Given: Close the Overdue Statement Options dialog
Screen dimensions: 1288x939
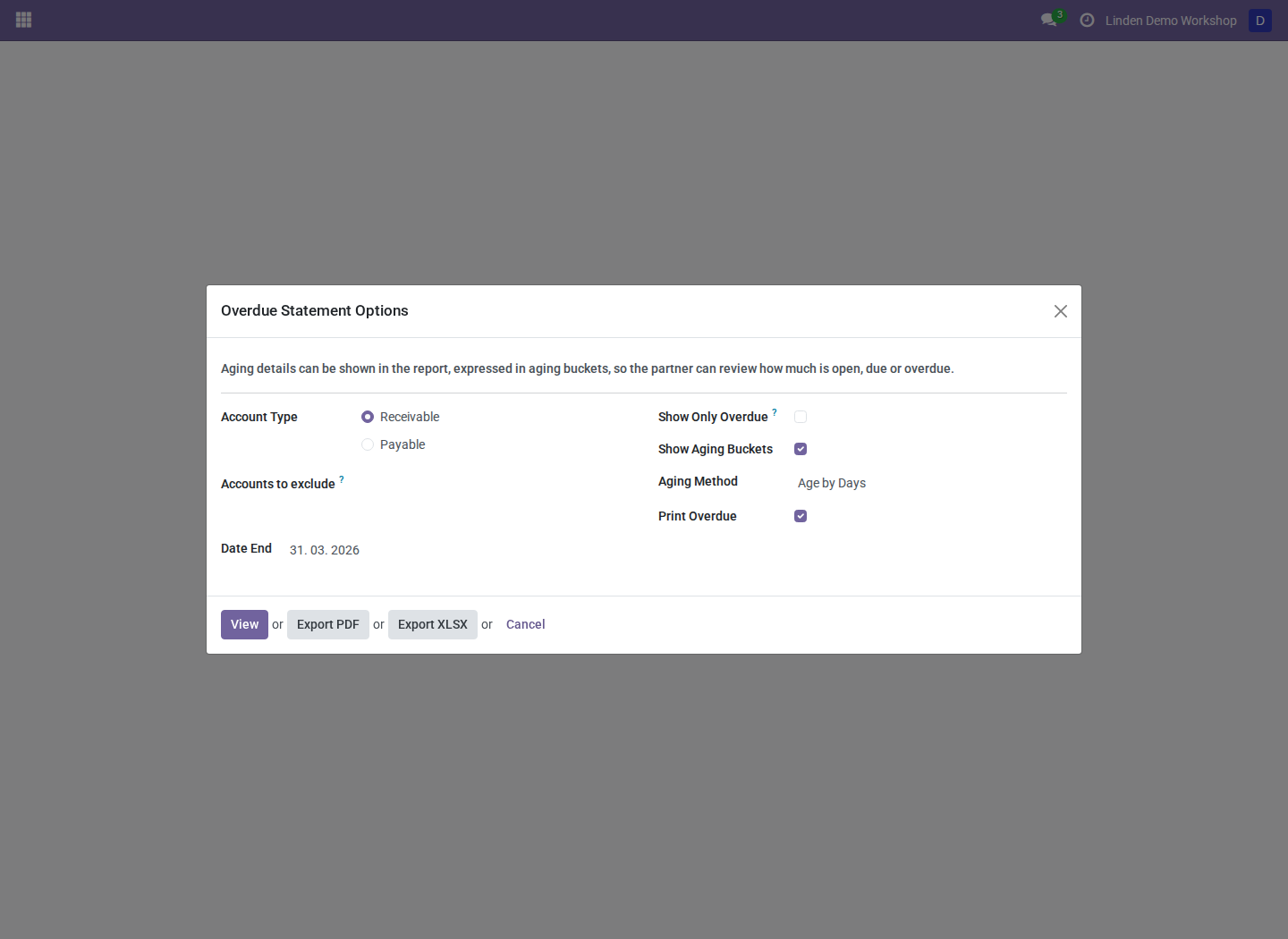Looking at the screenshot, I should click(1061, 311).
